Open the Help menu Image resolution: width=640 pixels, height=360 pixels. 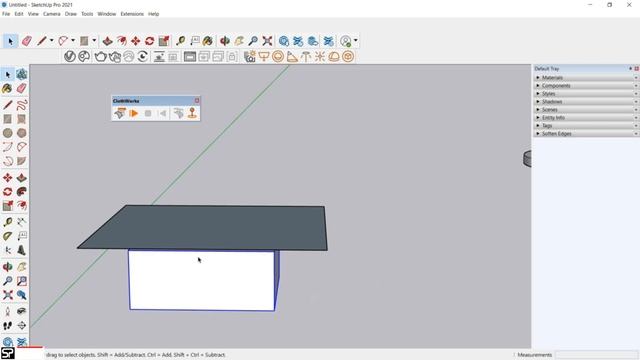coord(153,14)
